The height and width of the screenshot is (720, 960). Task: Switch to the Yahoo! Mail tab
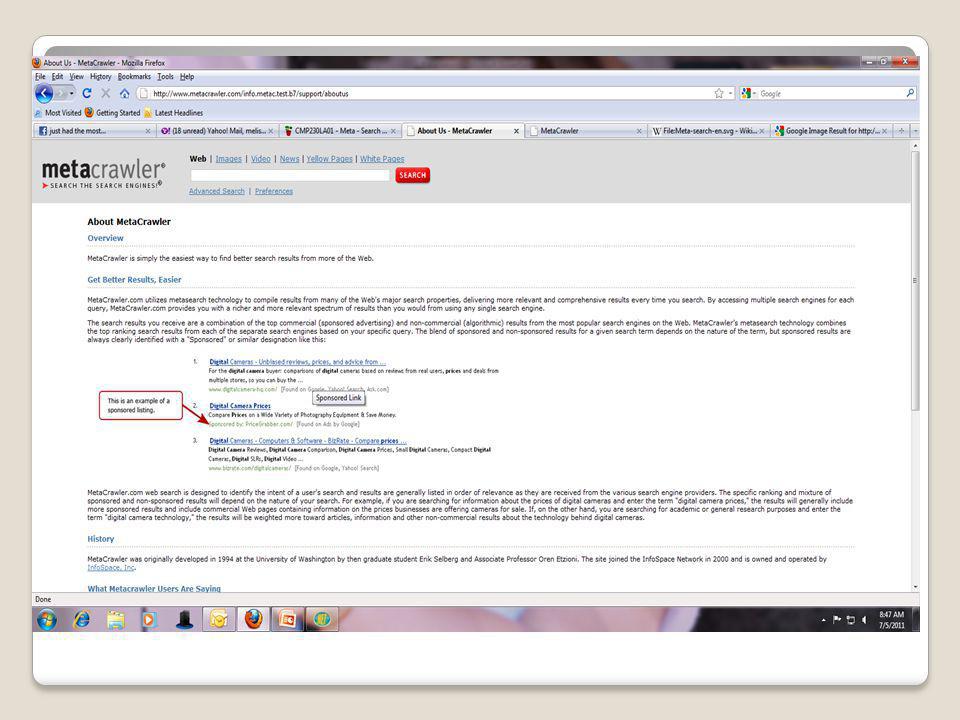pyautogui.click(x=216, y=131)
